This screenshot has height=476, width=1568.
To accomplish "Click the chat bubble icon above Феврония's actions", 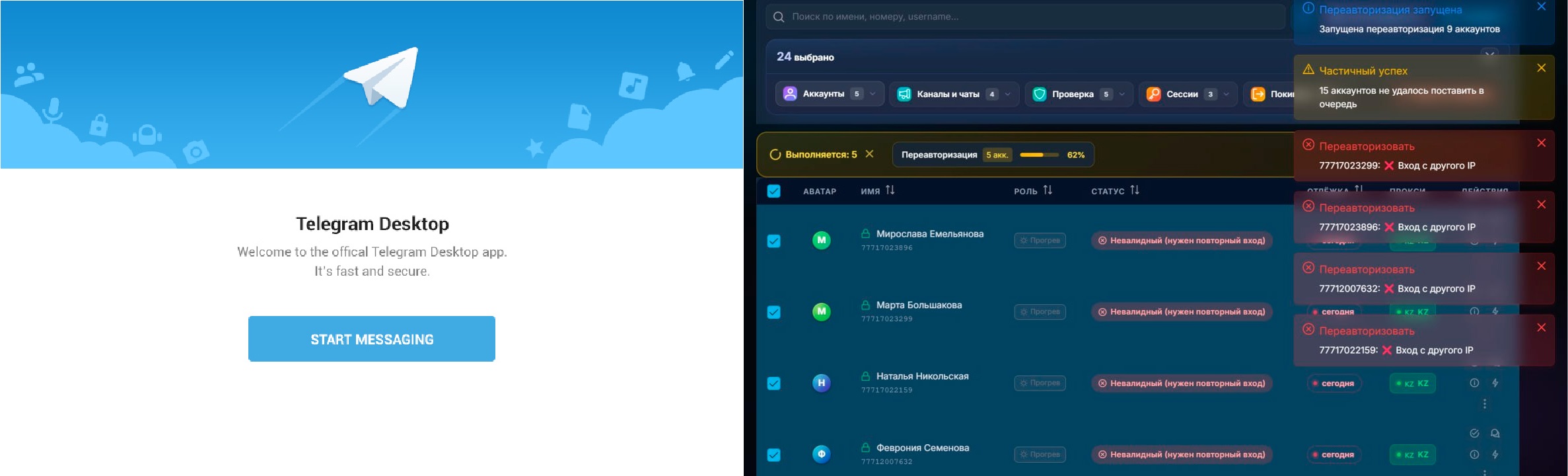I will 1495,434.
